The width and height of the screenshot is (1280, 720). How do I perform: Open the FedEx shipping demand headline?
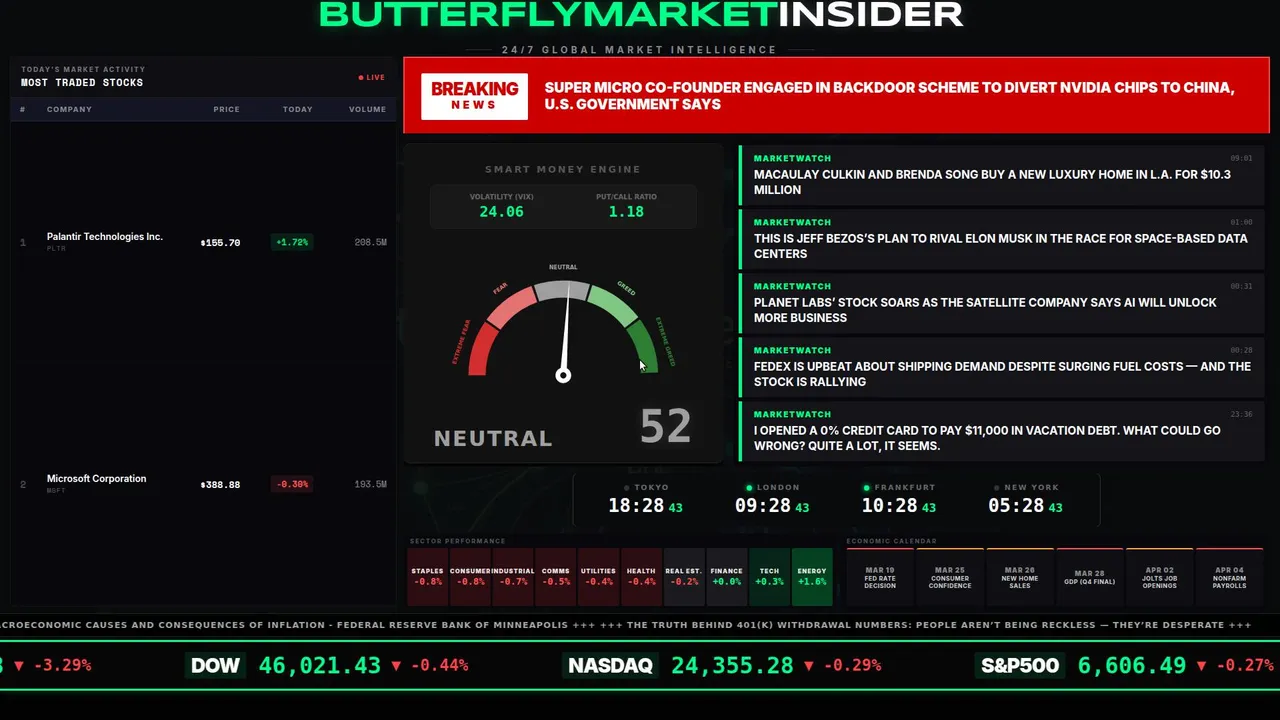pyautogui.click(x=1001, y=366)
